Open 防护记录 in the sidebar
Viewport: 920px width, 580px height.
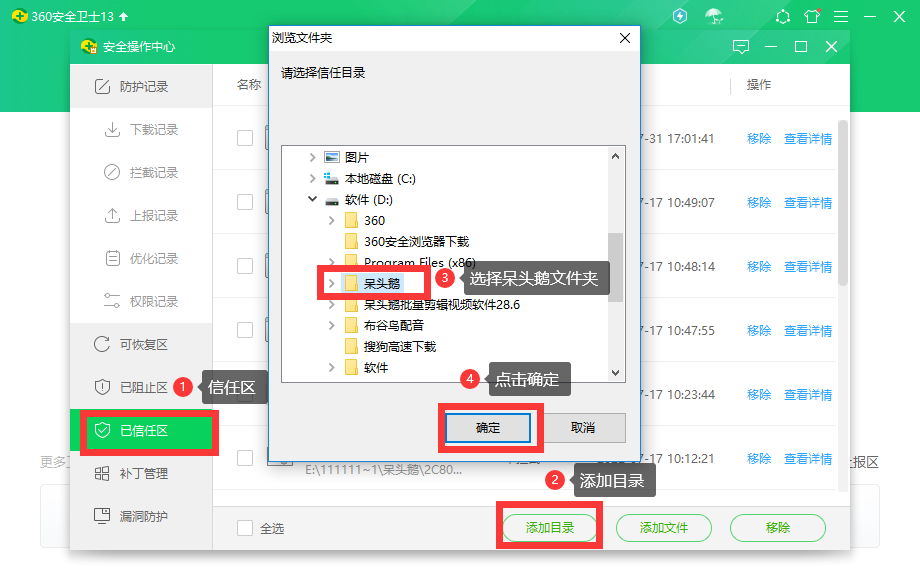coord(141,87)
